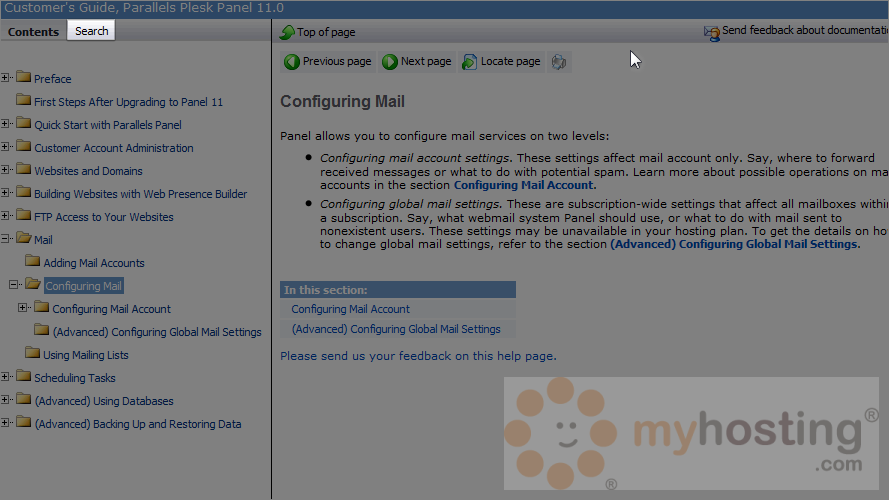Click the Preface folder icon
The image size is (889, 500).
click(23, 77)
